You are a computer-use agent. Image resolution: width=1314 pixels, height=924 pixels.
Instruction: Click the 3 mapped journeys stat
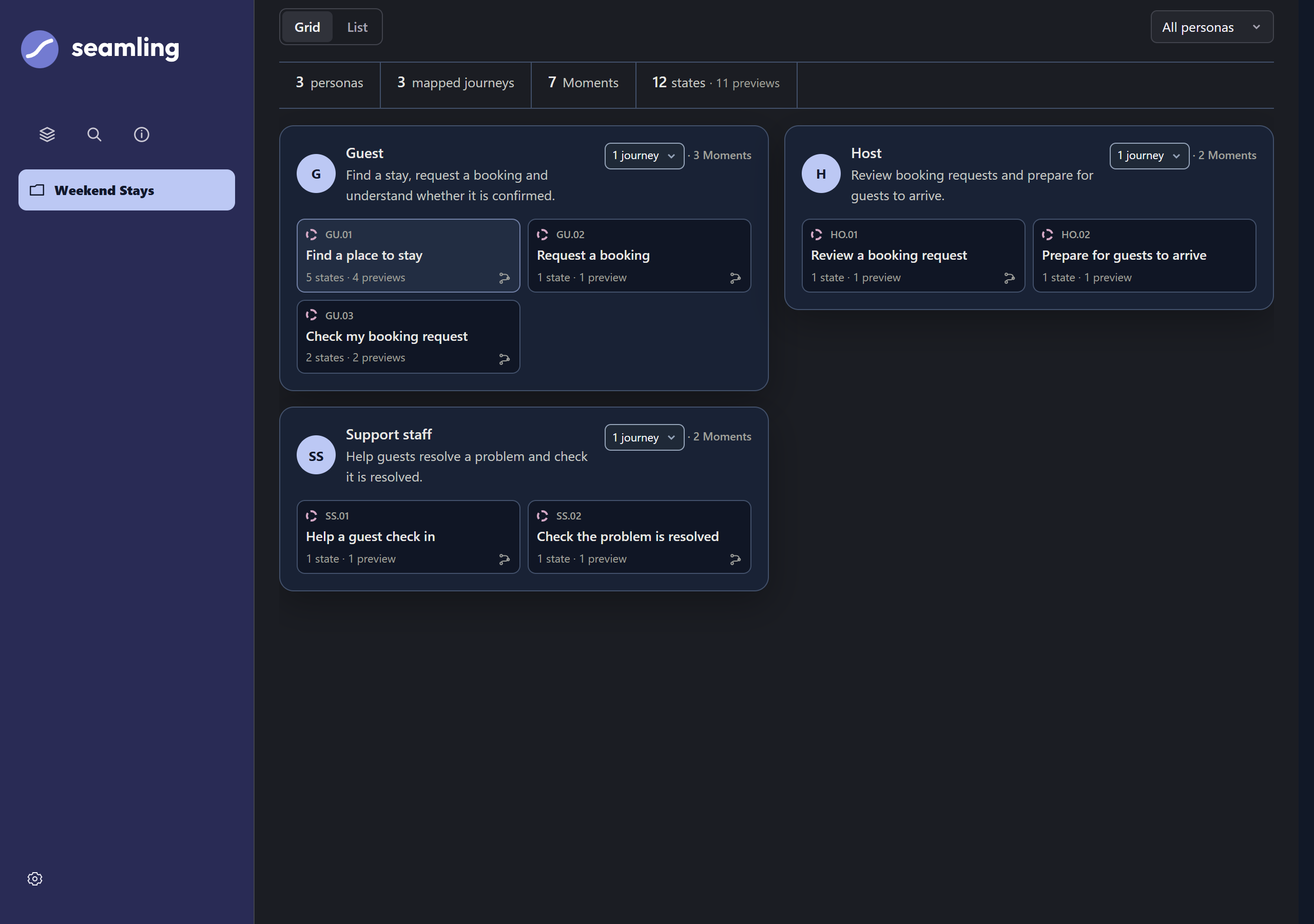coord(456,84)
